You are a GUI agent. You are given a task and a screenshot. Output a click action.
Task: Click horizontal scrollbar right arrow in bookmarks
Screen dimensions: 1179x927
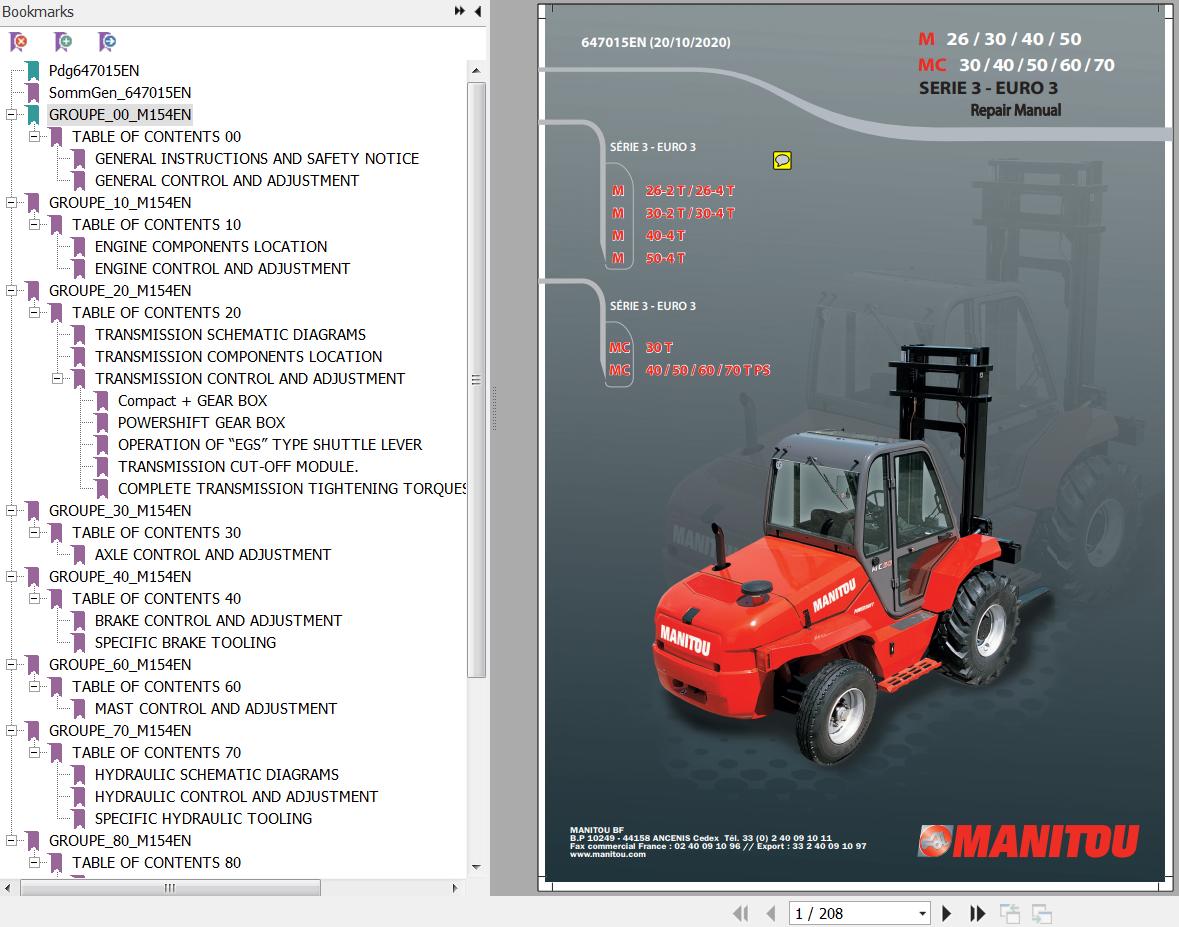[455, 888]
